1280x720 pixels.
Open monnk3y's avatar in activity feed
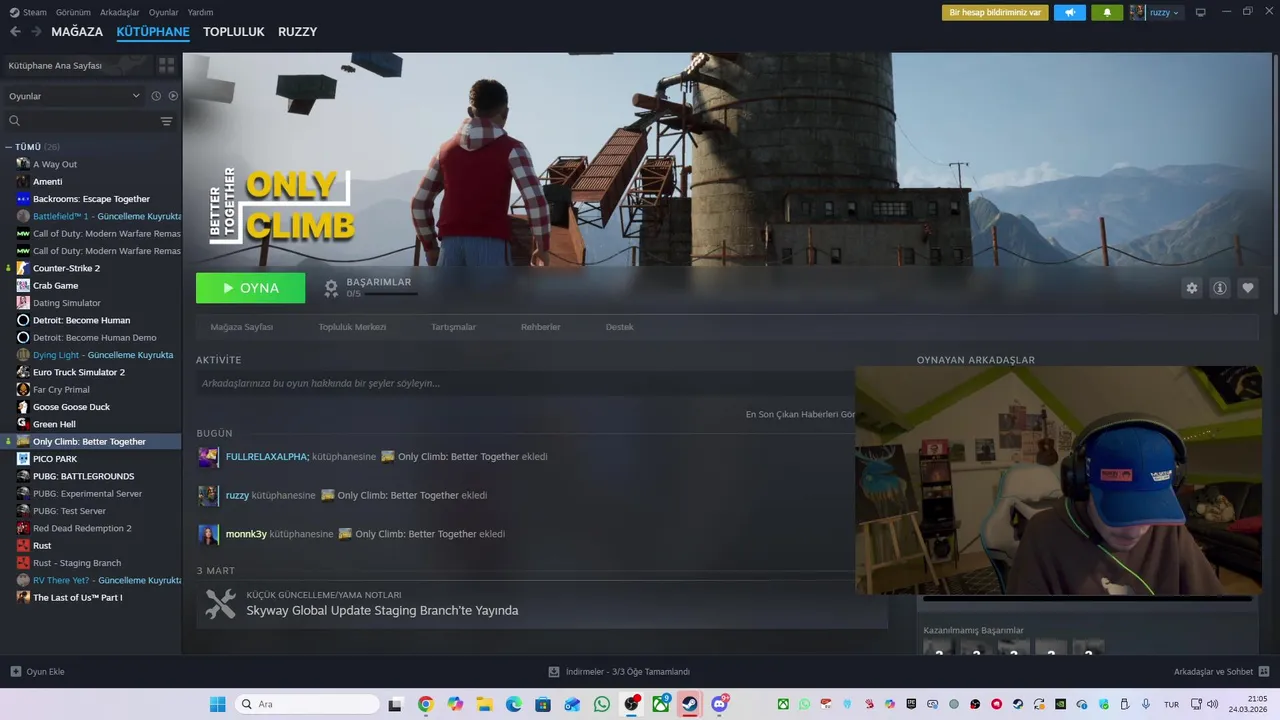208,534
